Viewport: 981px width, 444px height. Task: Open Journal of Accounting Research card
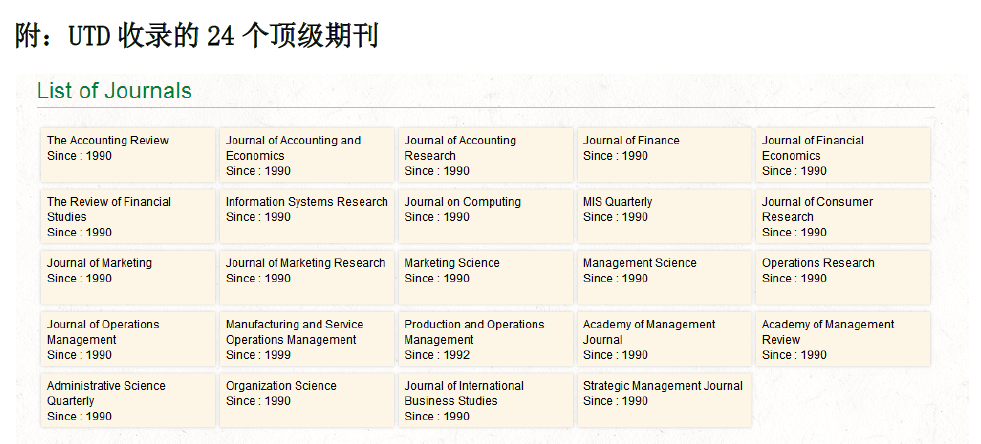(x=485, y=155)
